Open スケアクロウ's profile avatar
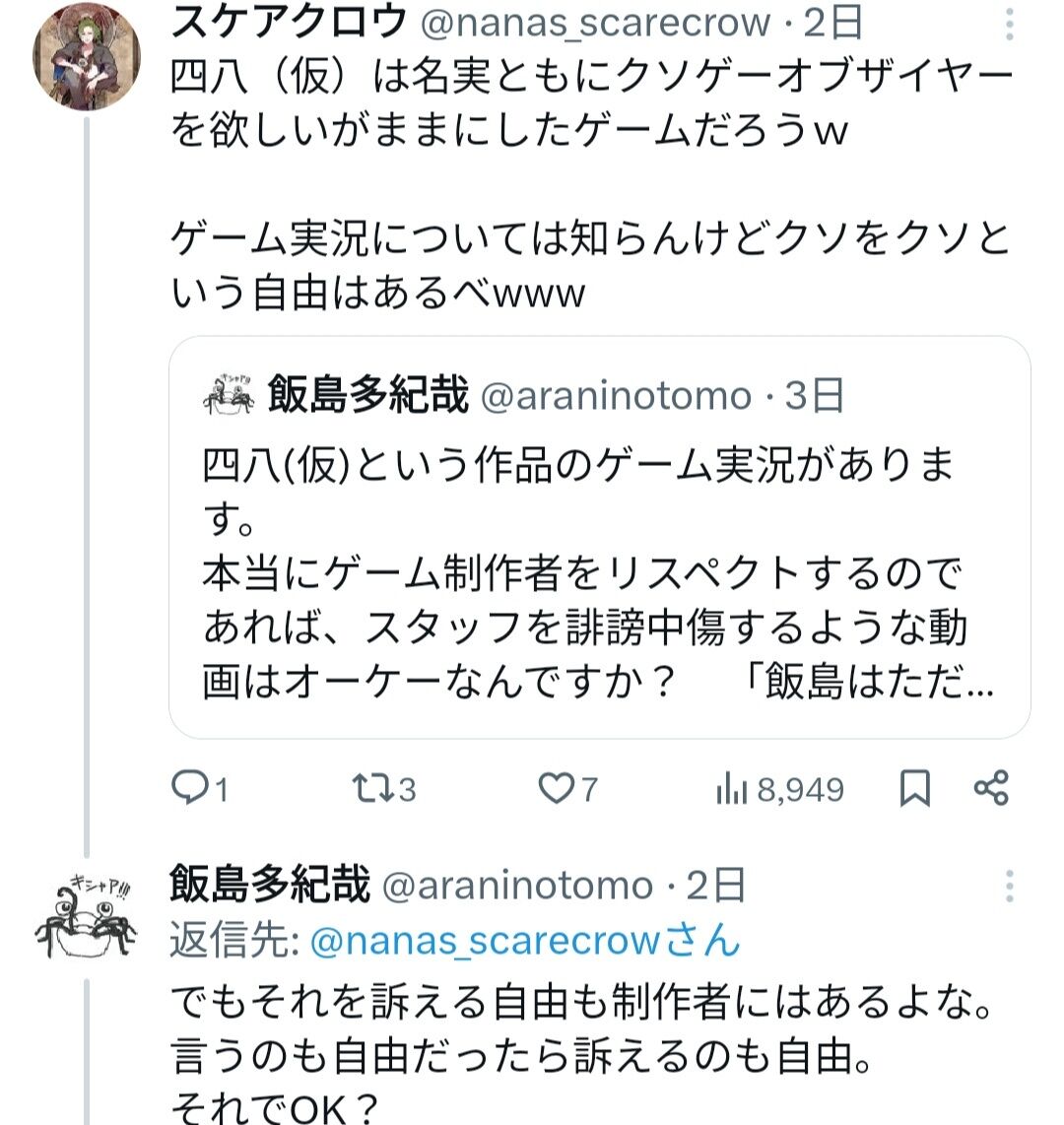 pos(87,56)
